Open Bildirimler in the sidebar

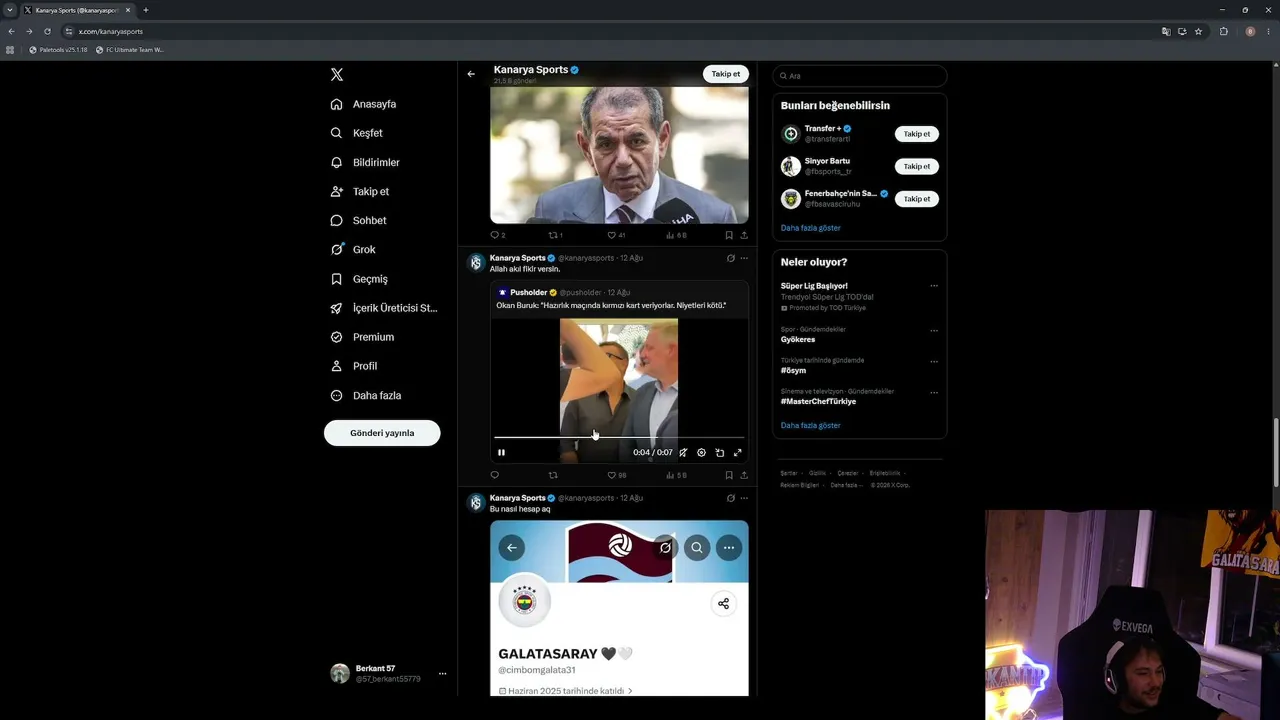(x=365, y=162)
